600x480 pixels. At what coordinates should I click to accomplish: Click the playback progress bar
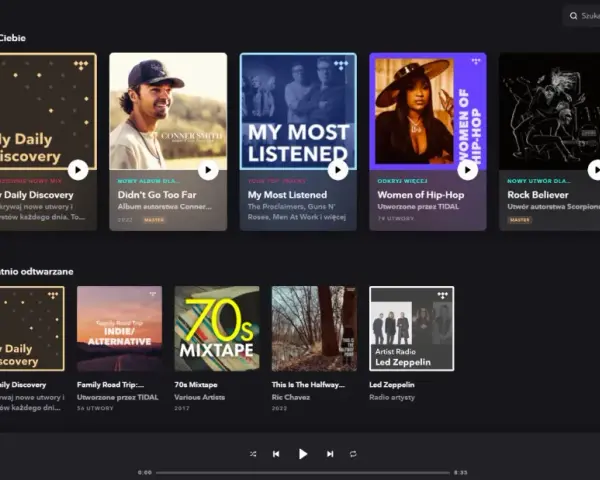pos(303,473)
